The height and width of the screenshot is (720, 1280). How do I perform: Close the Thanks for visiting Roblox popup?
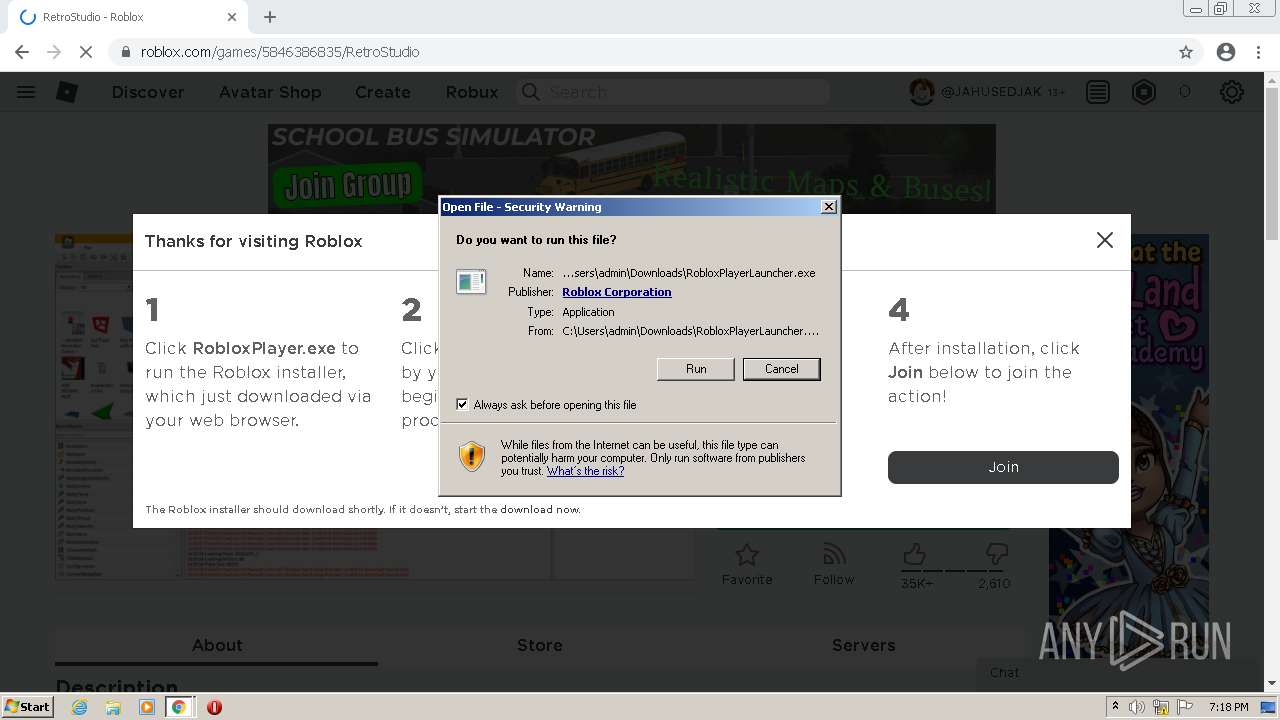point(1104,240)
